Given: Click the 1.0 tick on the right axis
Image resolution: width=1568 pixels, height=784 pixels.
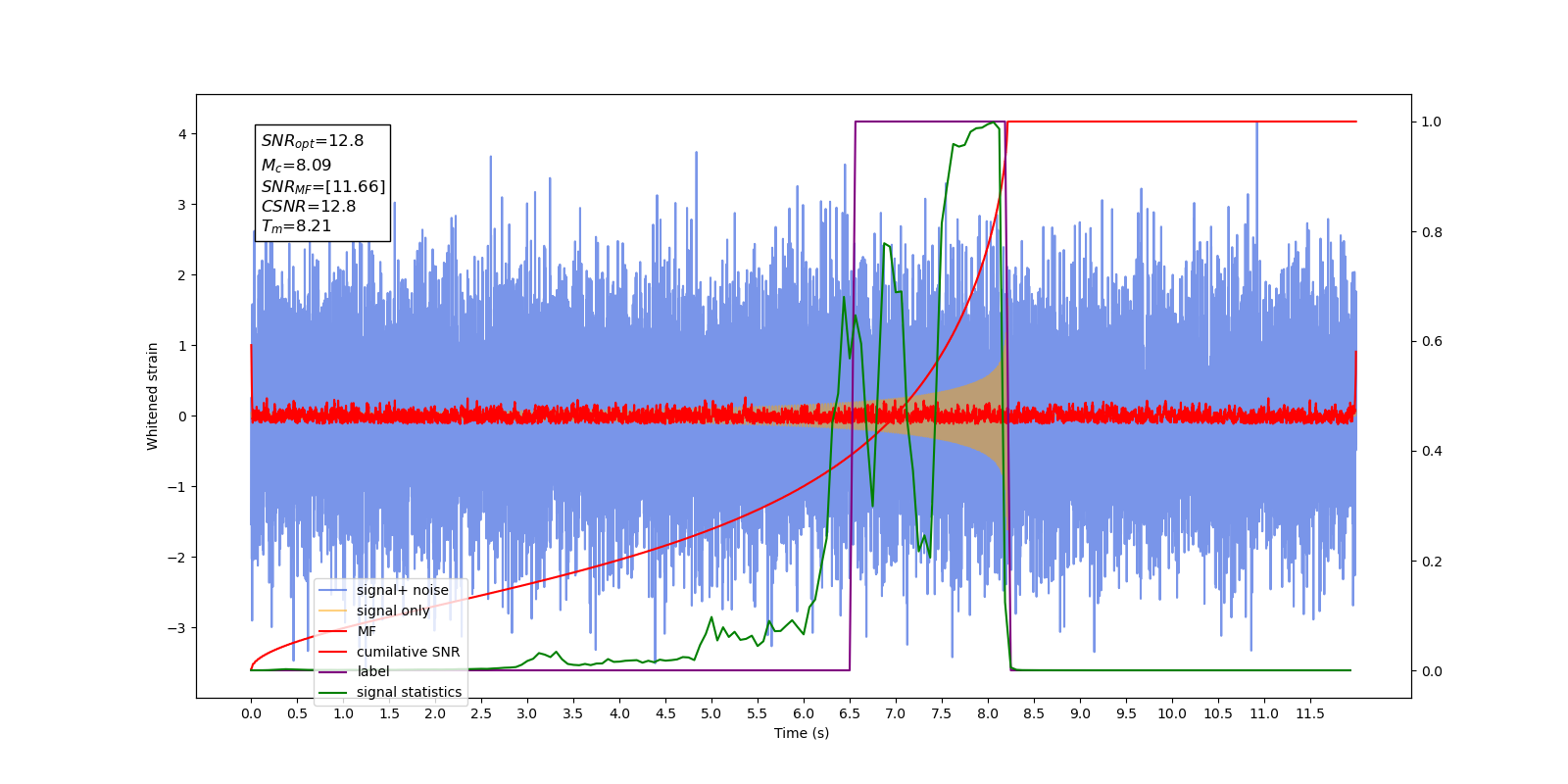Looking at the screenshot, I should click(x=1432, y=122).
